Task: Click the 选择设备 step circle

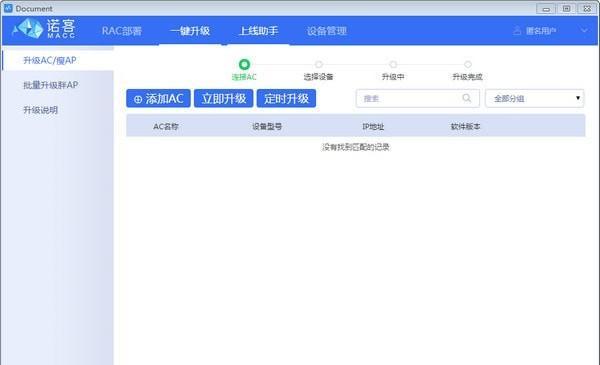Action: coord(318,64)
